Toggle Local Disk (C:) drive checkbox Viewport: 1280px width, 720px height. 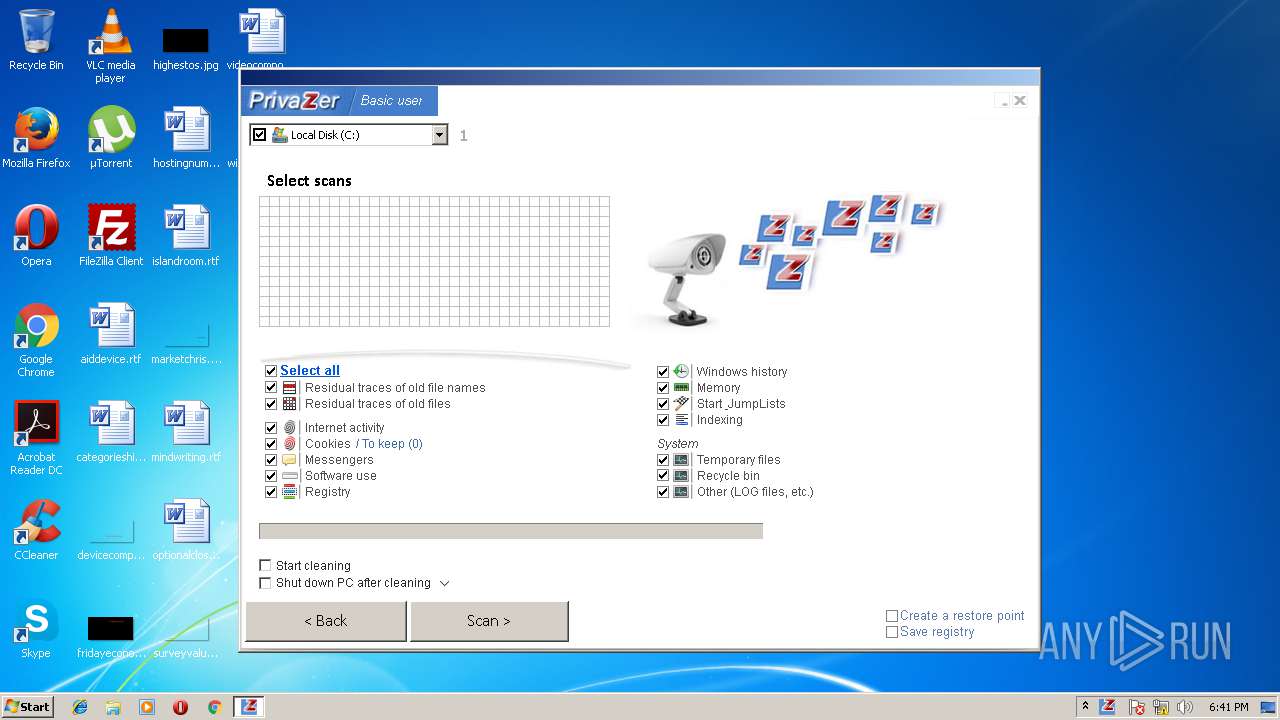click(260, 134)
